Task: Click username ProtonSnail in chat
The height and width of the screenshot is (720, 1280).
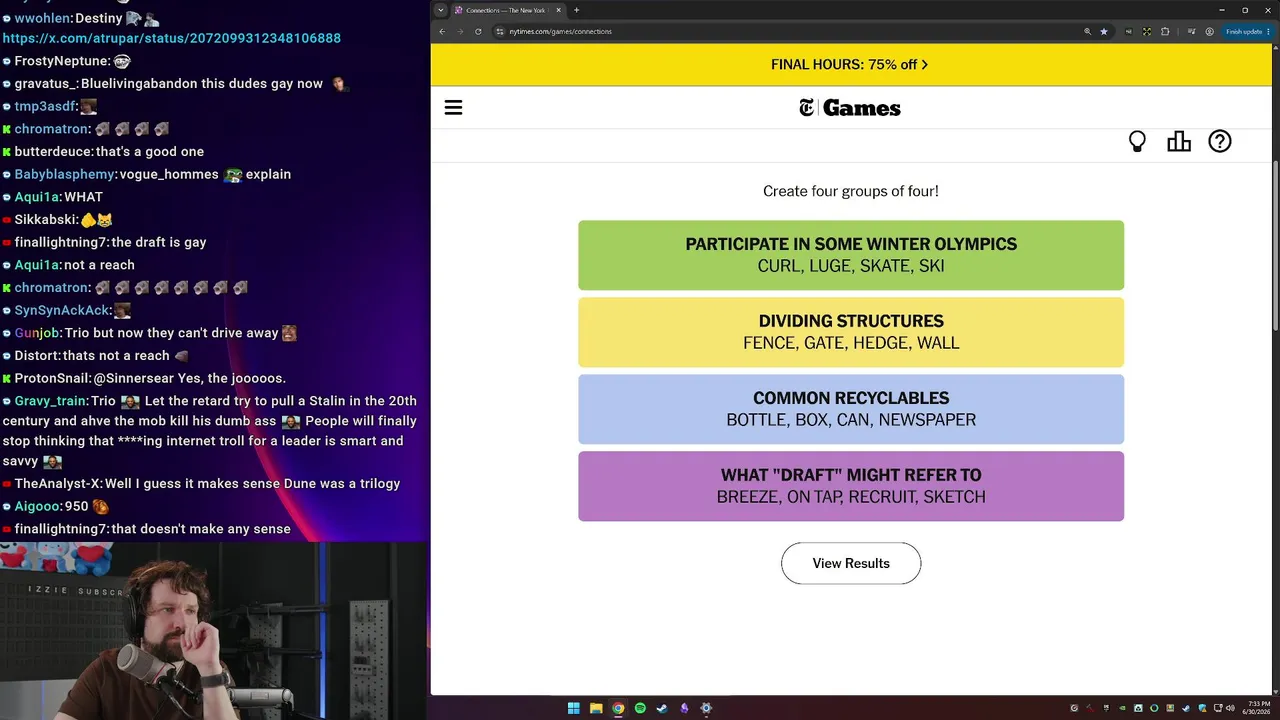Action: coord(51,378)
